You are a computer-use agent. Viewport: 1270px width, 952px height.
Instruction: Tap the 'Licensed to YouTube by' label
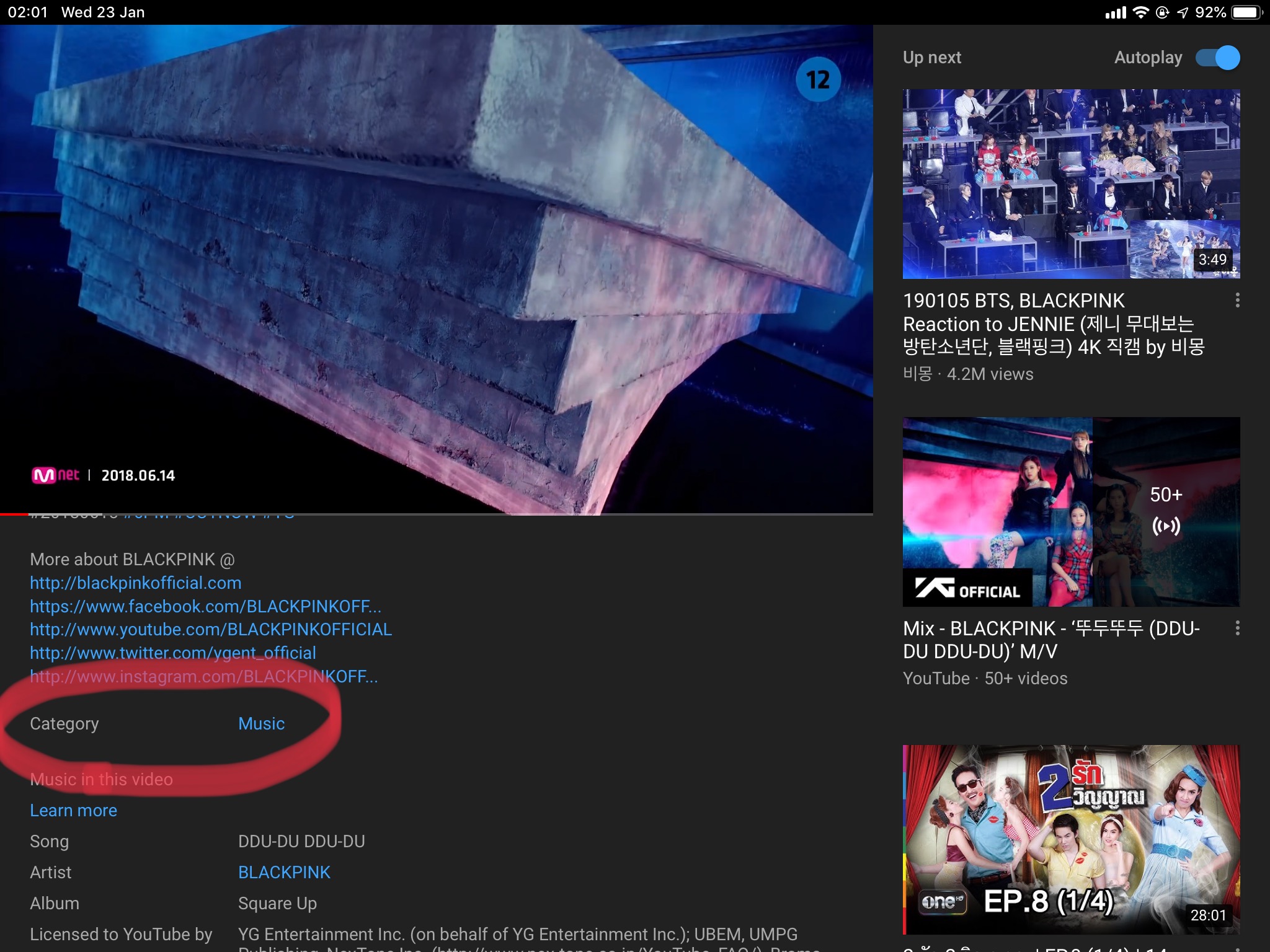[121, 935]
